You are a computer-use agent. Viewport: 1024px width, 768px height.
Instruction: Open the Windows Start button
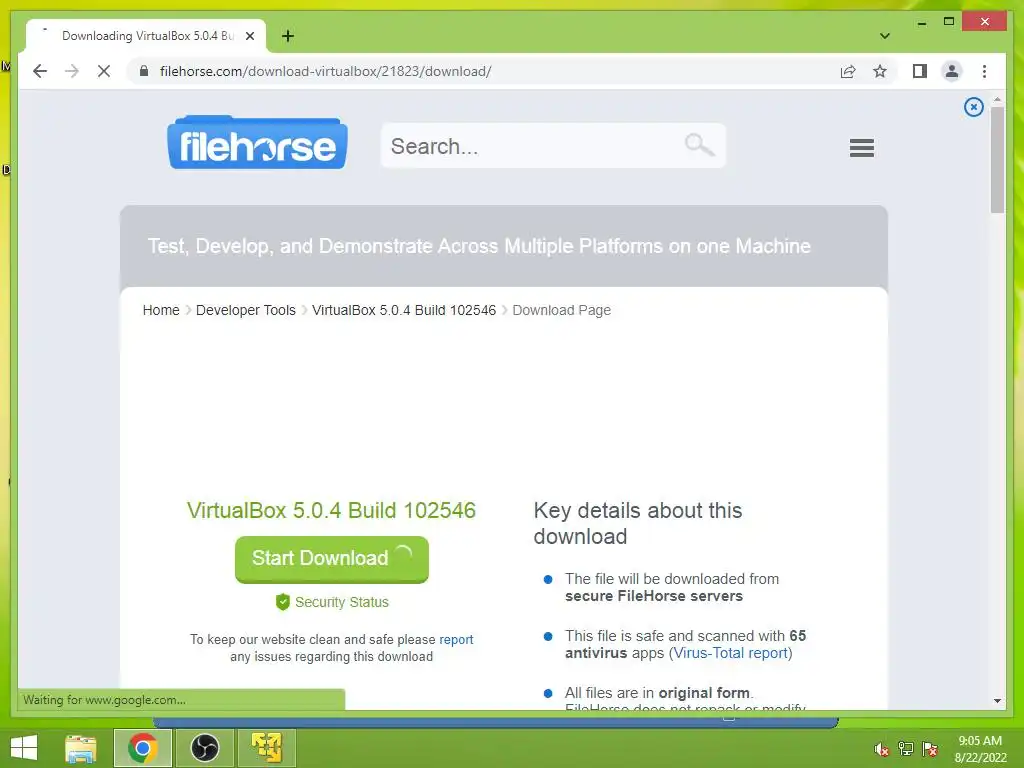24,748
